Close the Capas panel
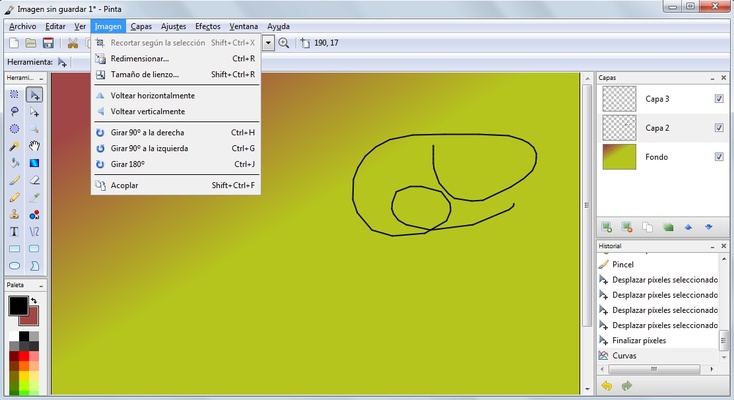The image size is (734, 400). (x=724, y=78)
